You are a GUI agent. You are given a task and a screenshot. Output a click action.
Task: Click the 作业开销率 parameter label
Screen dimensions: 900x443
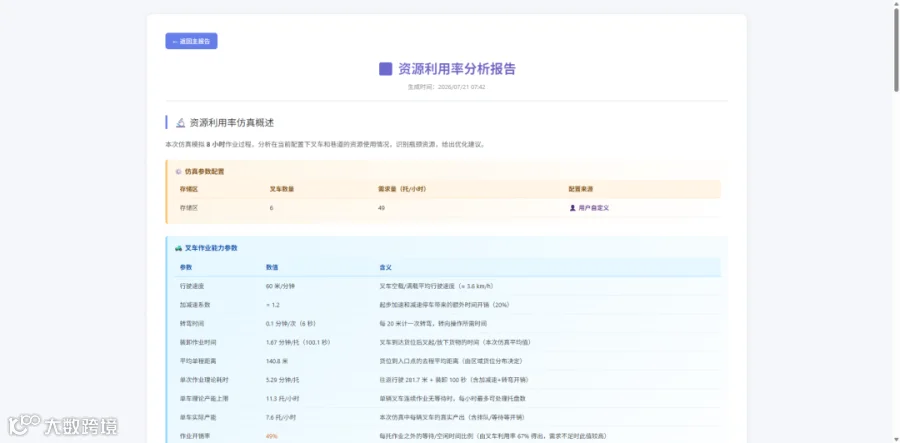pyautogui.click(x=195, y=437)
